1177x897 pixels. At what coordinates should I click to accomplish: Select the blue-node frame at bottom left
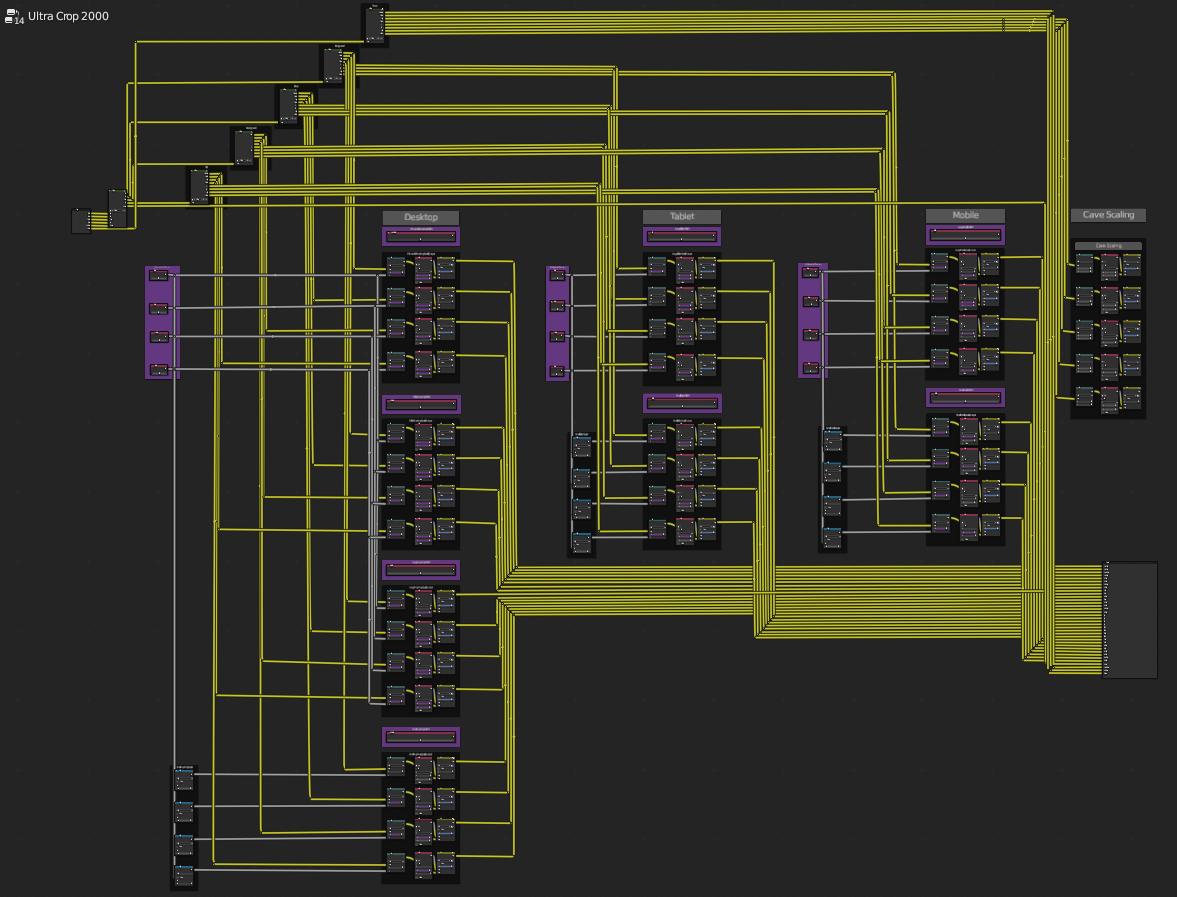click(x=184, y=828)
